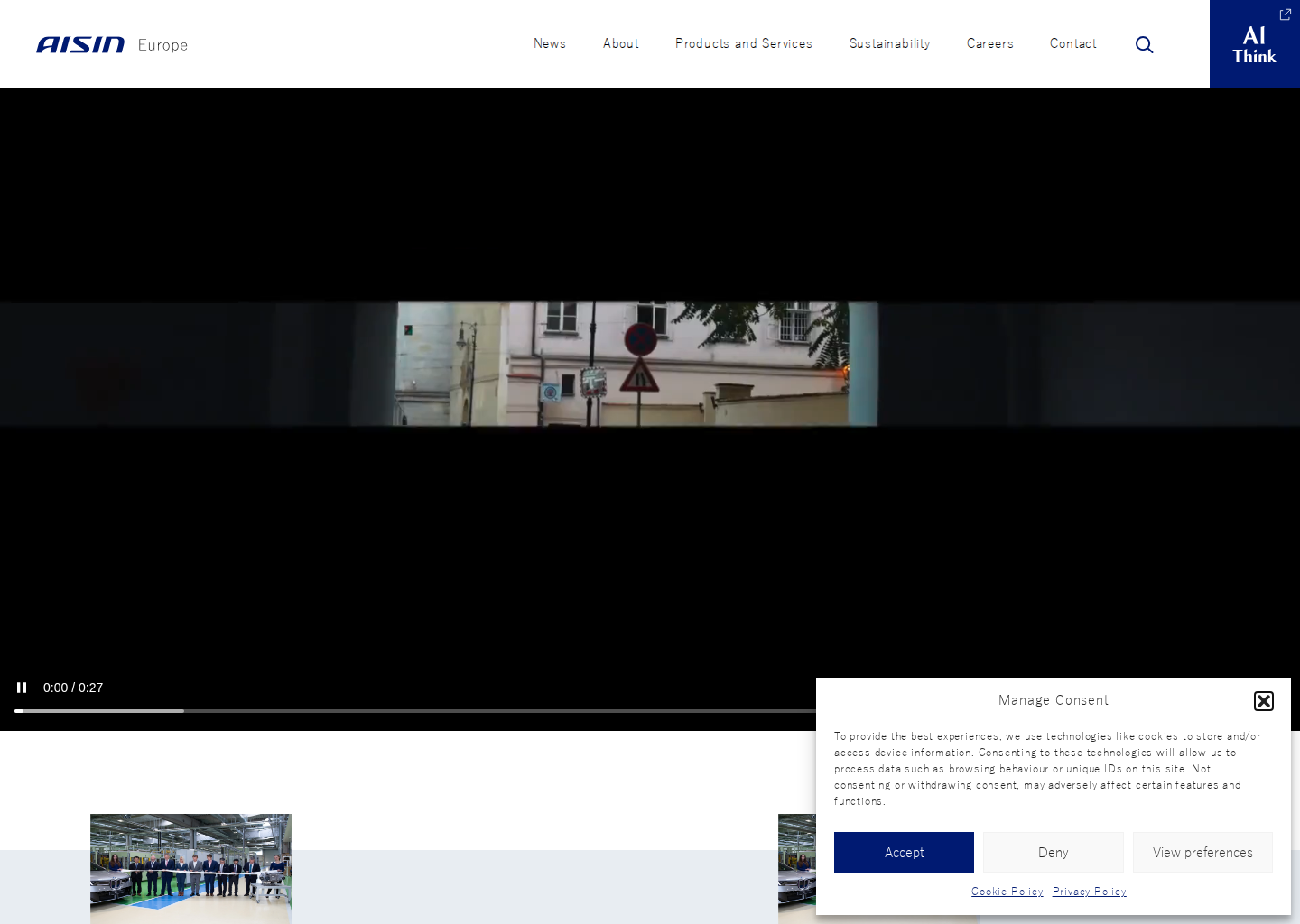Viewport: 1300px width, 924px height.
Task: Close the Manage Consent dialog
Action: 1263,701
